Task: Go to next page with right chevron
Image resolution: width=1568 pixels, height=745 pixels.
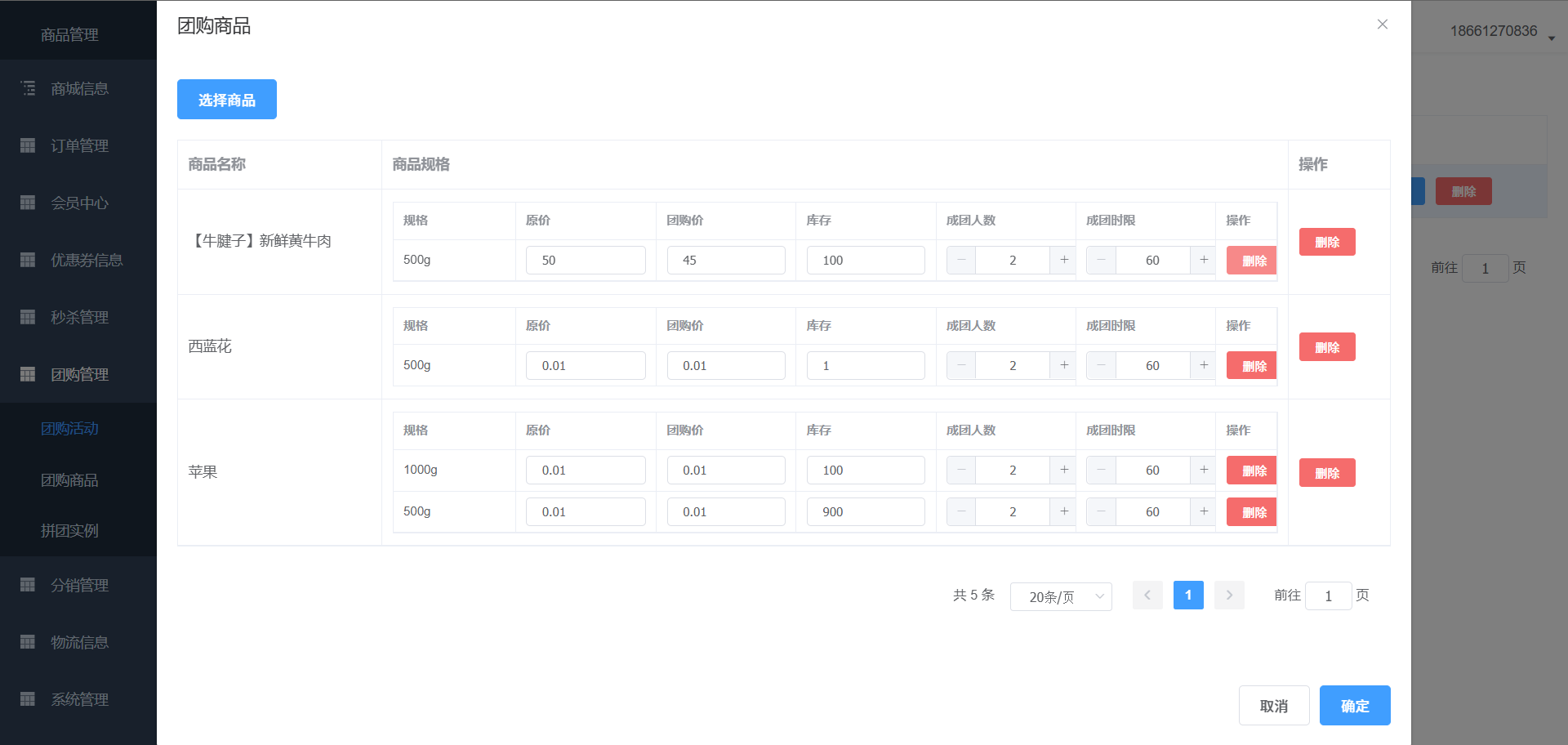Action: tap(1229, 596)
